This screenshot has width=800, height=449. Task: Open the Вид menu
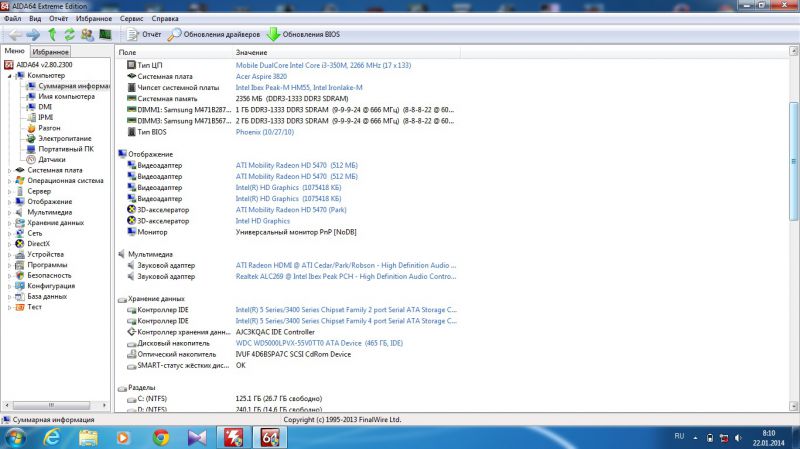[x=35, y=18]
